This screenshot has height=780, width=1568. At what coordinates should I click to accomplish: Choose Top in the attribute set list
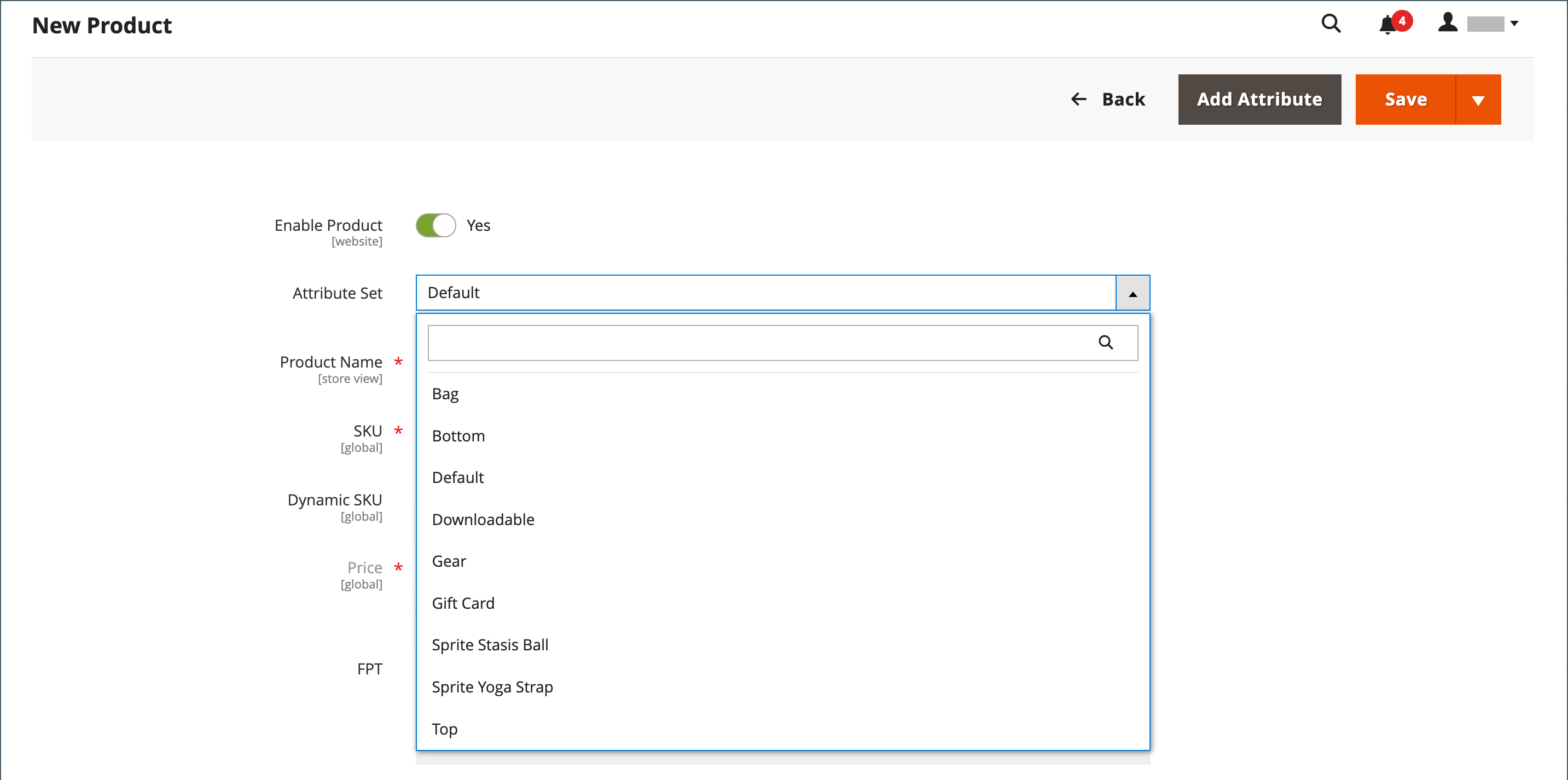click(444, 728)
